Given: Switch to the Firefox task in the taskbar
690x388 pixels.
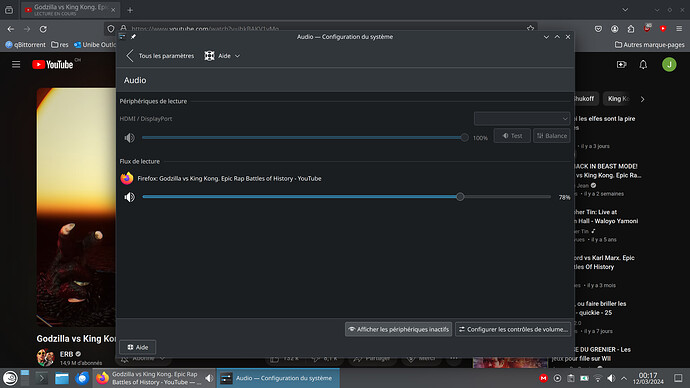Looking at the screenshot, I should (x=154, y=378).
